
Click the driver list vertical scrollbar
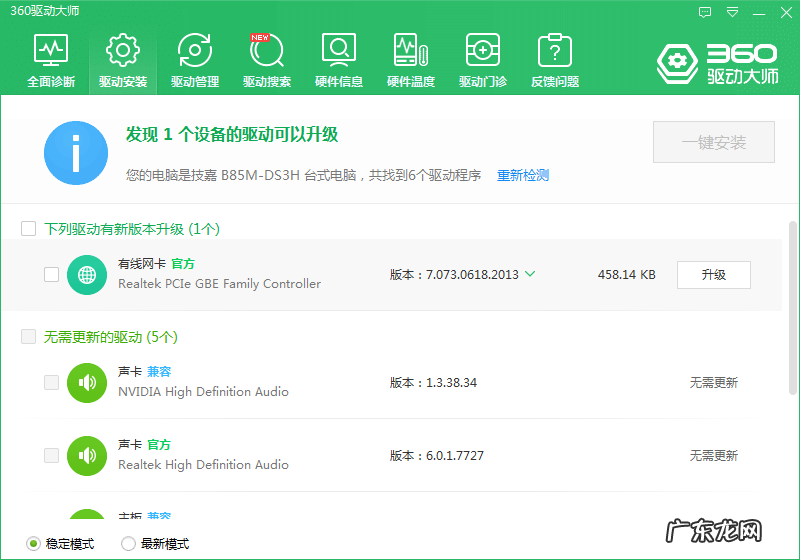[793, 308]
